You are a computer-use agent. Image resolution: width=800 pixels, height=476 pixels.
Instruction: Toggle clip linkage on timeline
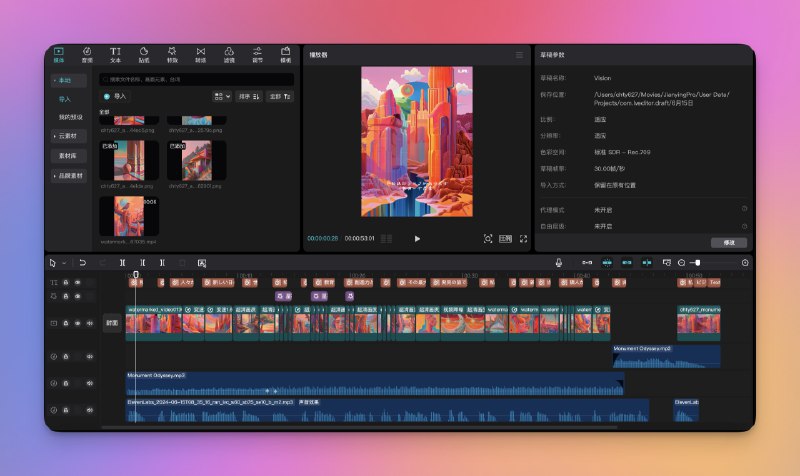tap(627, 263)
